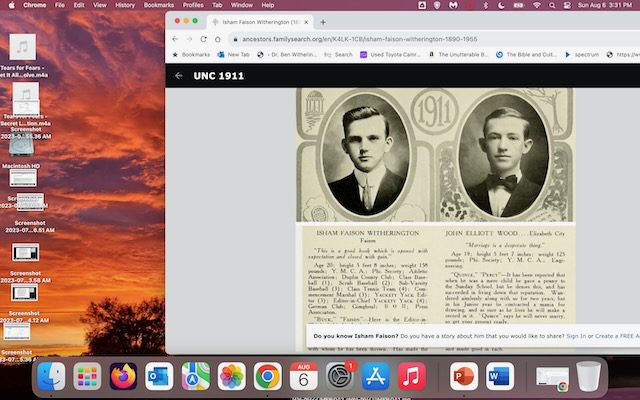Launch Outlook from the Dock
The height and width of the screenshot is (400, 640).
click(x=159, y=376)
